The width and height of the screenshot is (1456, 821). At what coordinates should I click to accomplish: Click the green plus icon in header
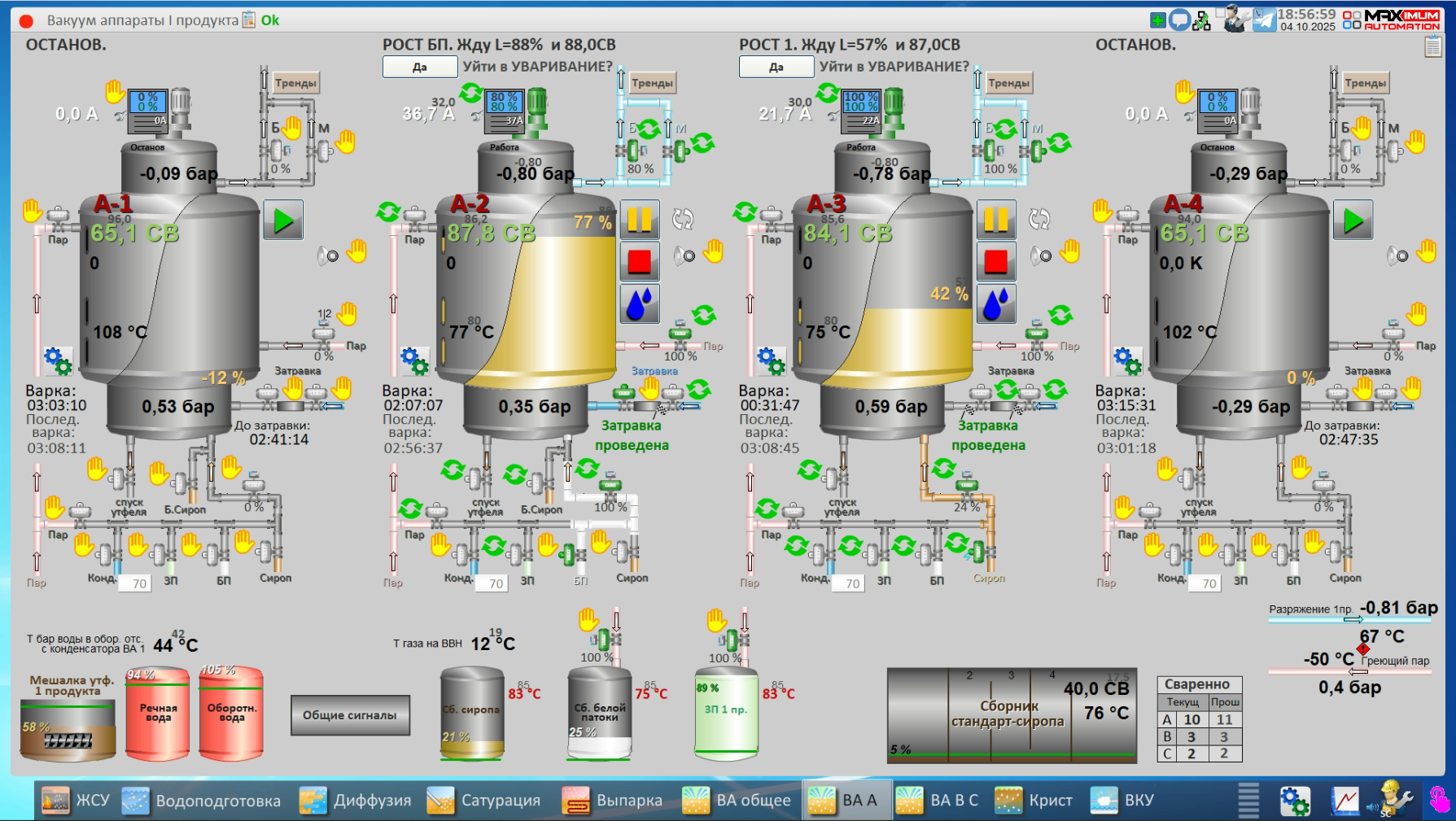(x=1157, y=20)
